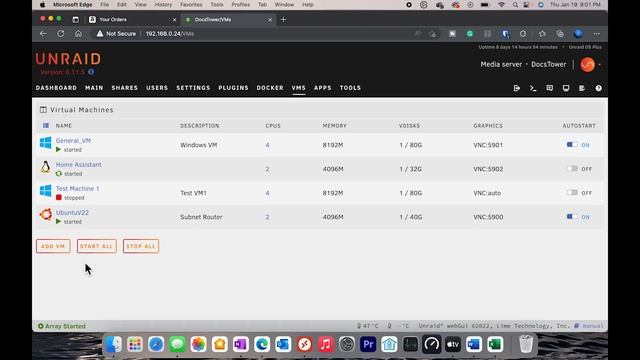Open the Profiles menu in the menu bar
The image size is (640, 360).
pos(240,4)
